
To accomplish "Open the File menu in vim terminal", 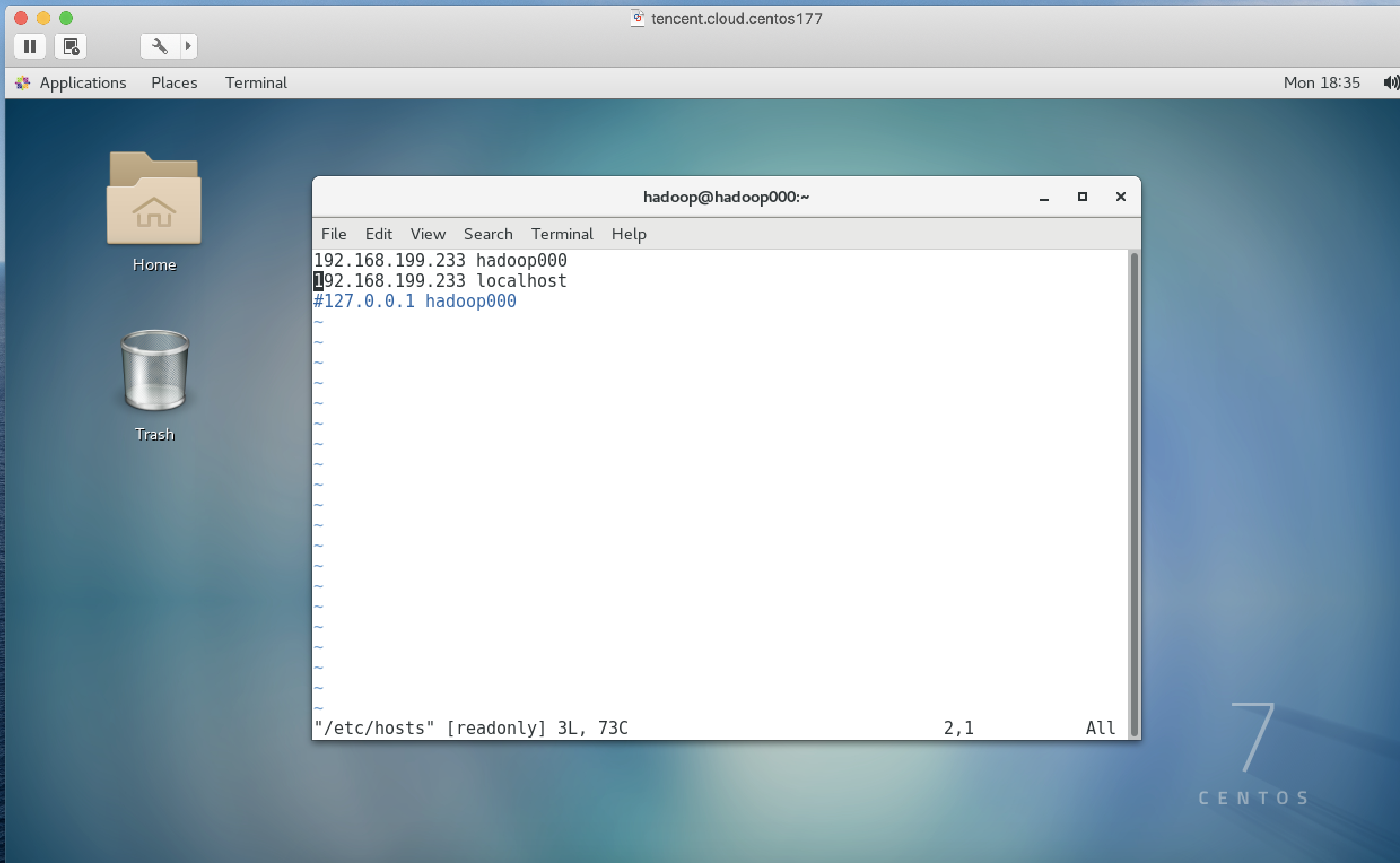I will coord(333,233).
